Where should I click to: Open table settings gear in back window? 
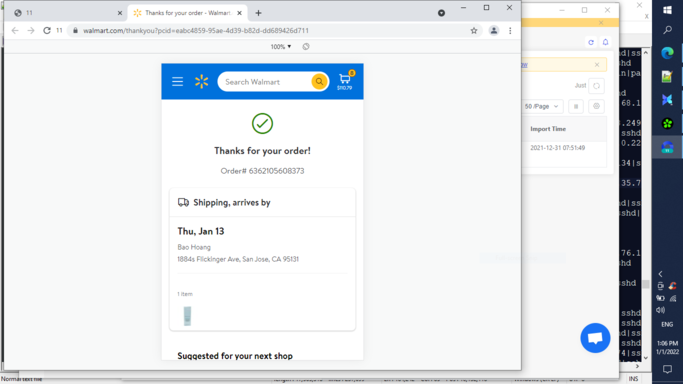pos(596,106)
